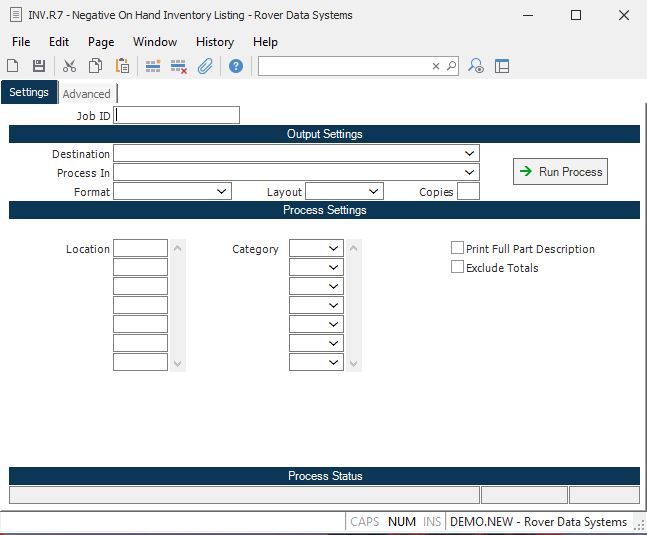Enable Print Full Part Description checkbox

(458, 249)
